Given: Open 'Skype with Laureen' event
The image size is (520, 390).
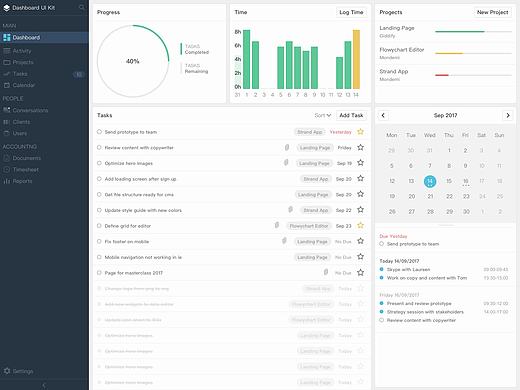Looking at the screenshot, I should click(x=408, y=269).
